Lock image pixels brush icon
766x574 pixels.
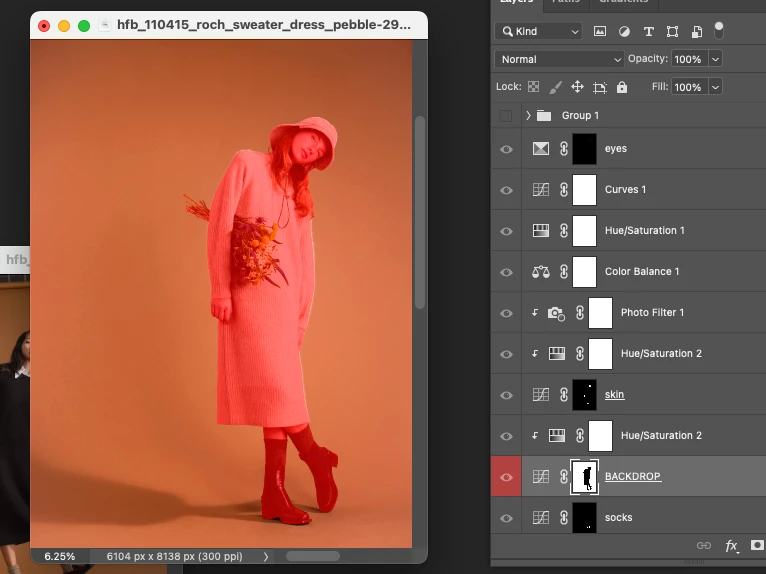click(x=555, y=87)
